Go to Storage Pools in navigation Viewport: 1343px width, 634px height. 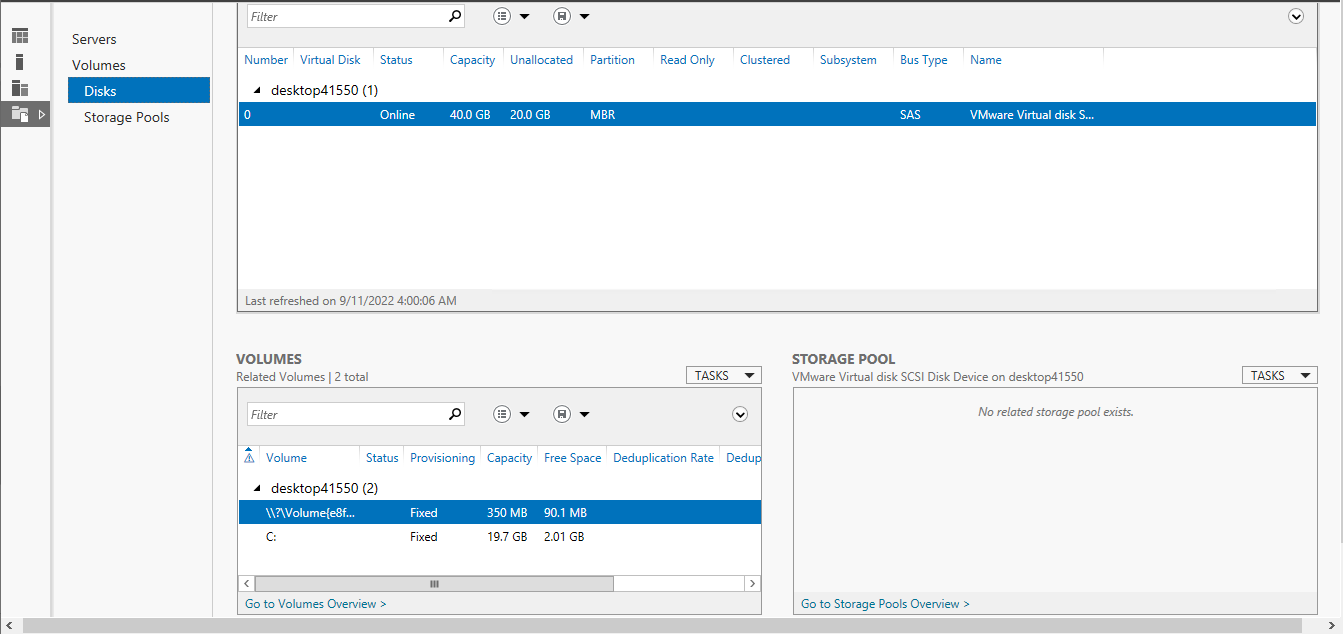[126, 117]
